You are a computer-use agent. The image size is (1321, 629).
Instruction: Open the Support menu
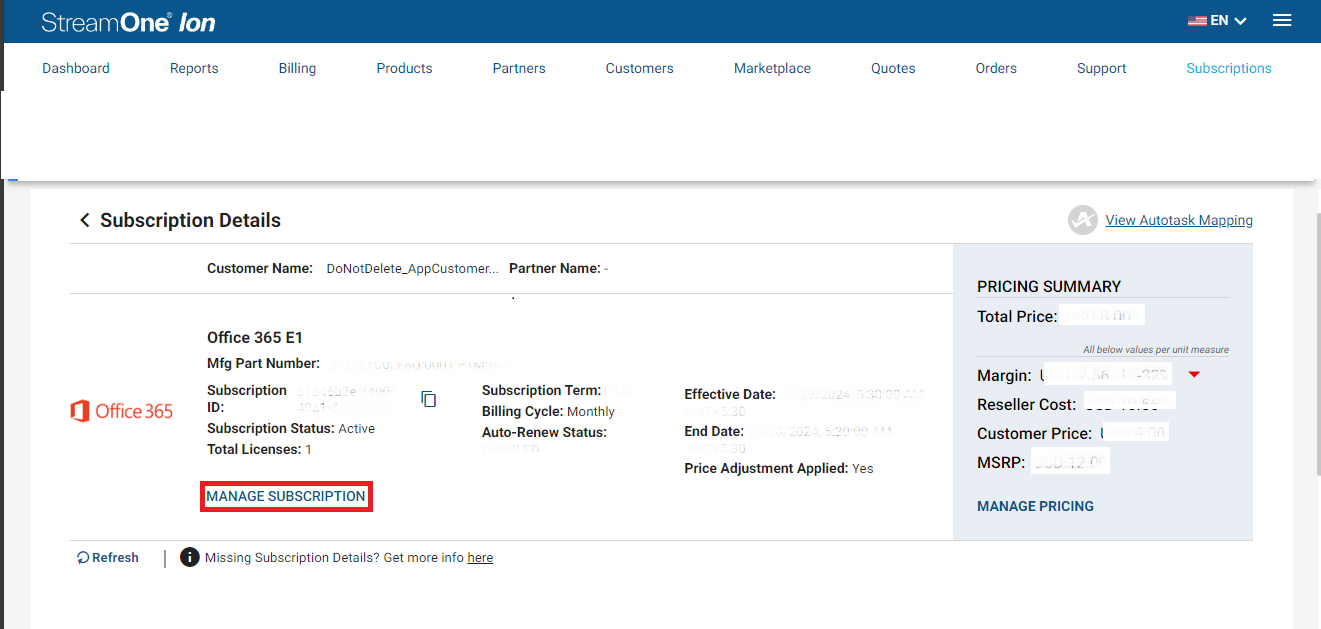(1102, 68)
